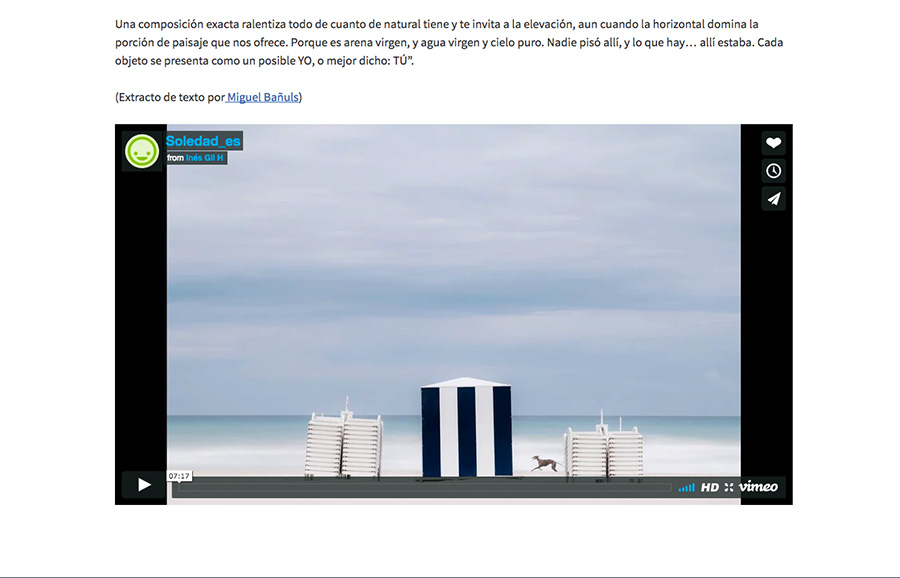
Task: Click the left stack of white sunbeds
Action: pos(343,445)
